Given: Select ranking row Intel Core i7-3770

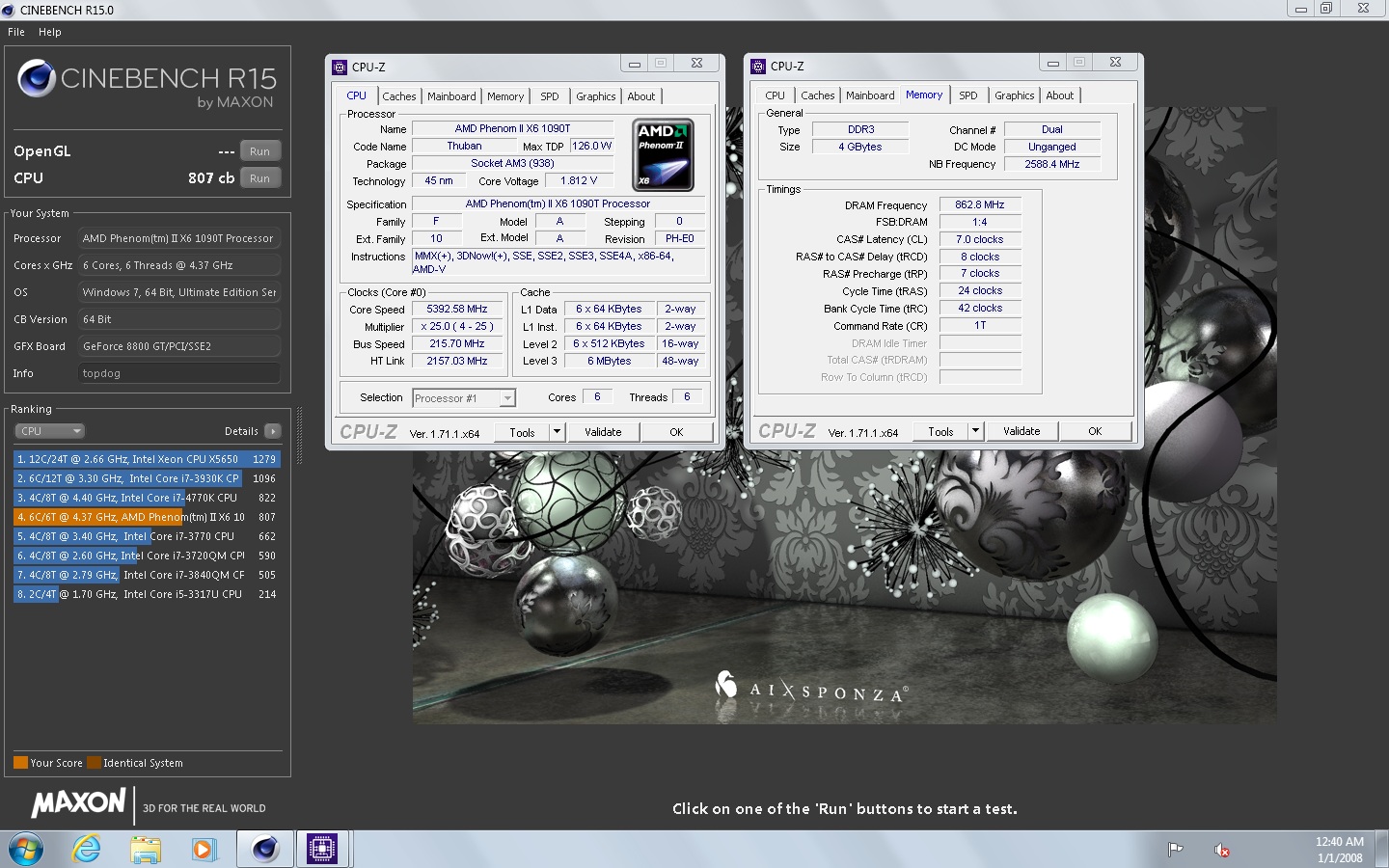Looking at the screenshot, I should [x=147, y=536].
